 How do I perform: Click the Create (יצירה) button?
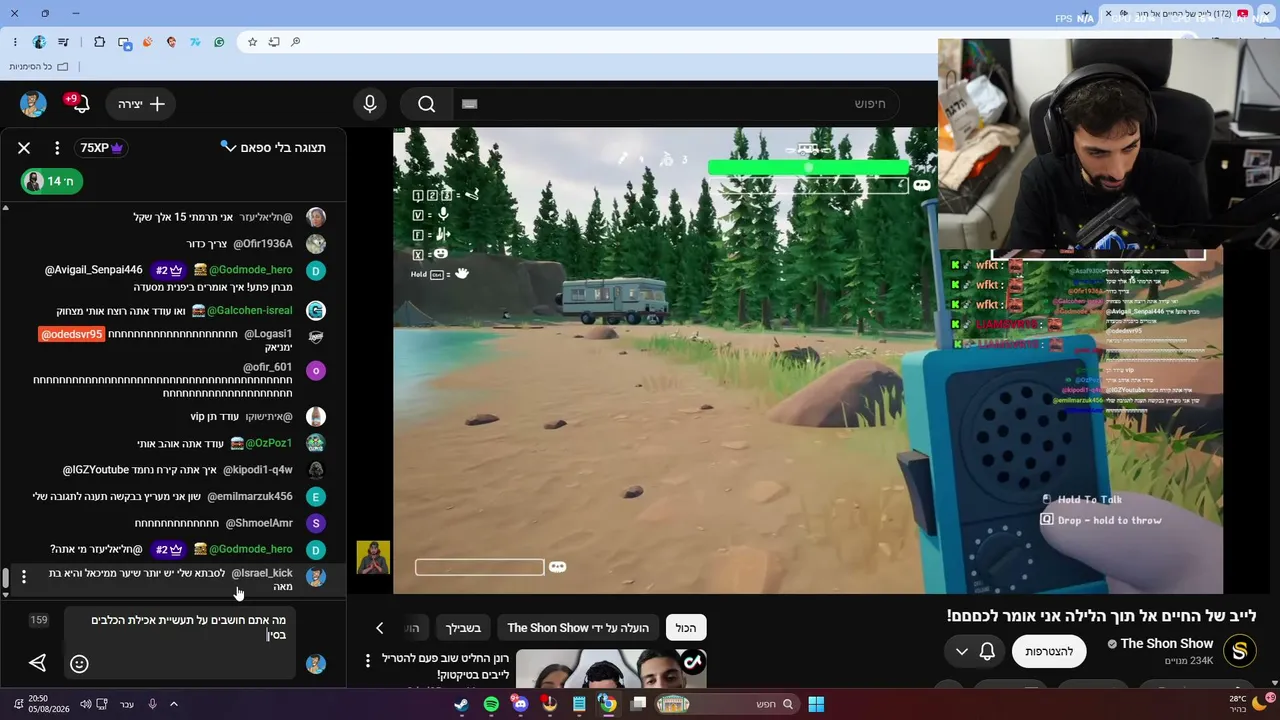(x=141, y=104)
